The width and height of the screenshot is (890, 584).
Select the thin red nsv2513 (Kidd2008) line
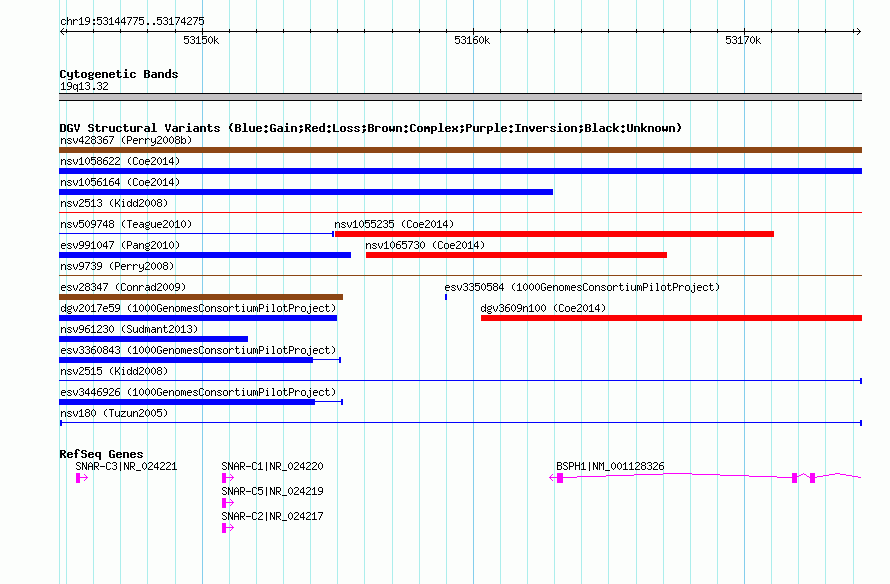click(x=460, y=213)
